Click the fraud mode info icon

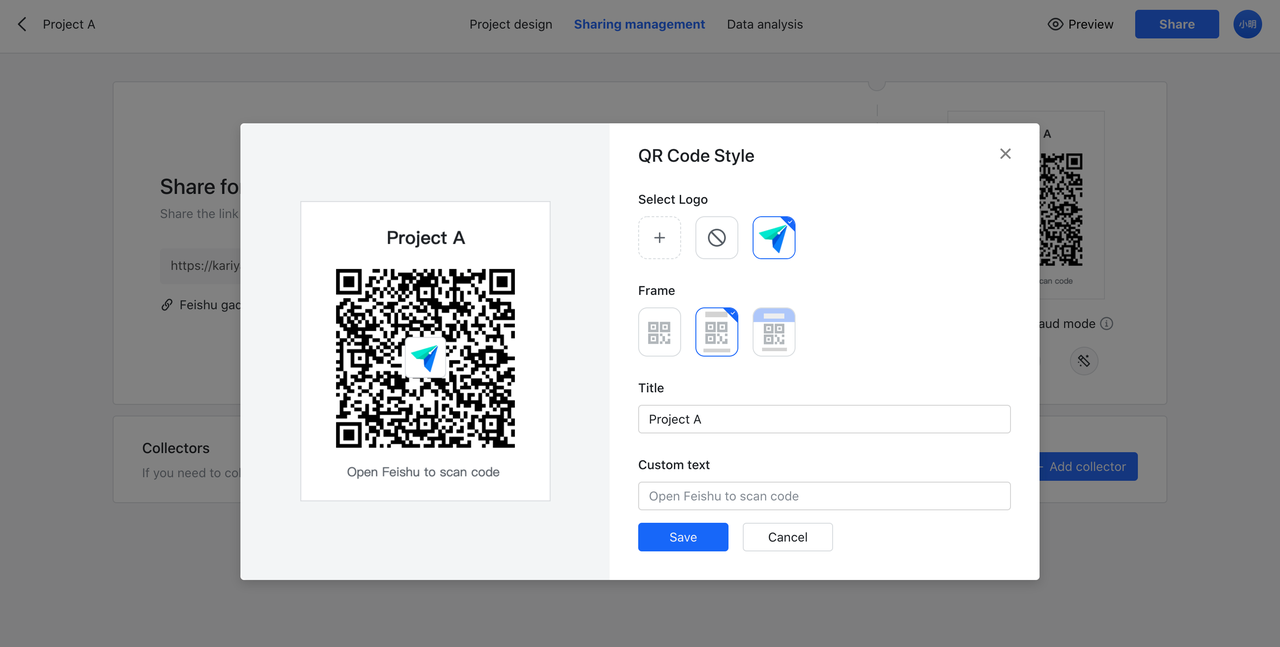pyautogui.click(x=1107, y=324)
